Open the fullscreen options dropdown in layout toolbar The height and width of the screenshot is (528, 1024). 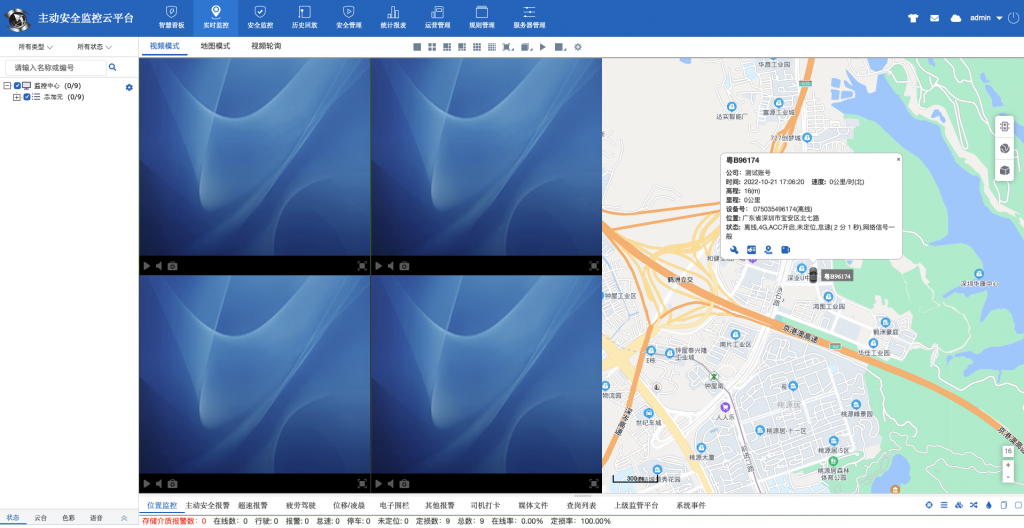(x=508, y=47)
